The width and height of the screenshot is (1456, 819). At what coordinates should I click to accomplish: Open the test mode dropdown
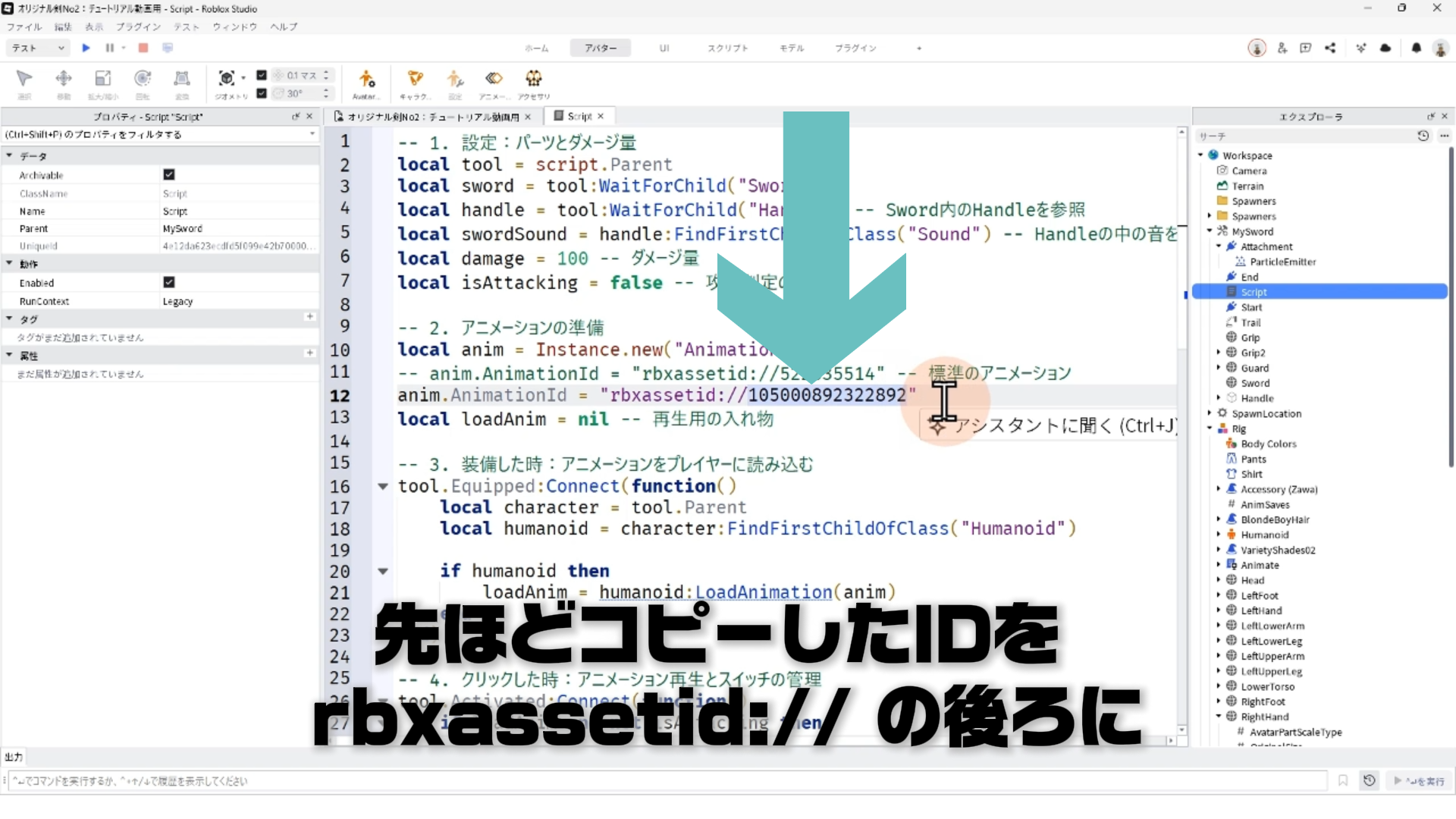click(38, 48)
